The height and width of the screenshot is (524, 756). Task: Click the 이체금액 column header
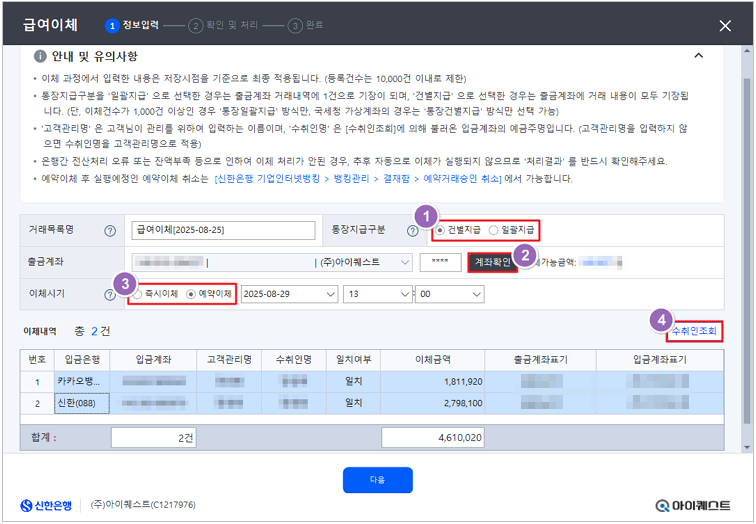[432, 360]
